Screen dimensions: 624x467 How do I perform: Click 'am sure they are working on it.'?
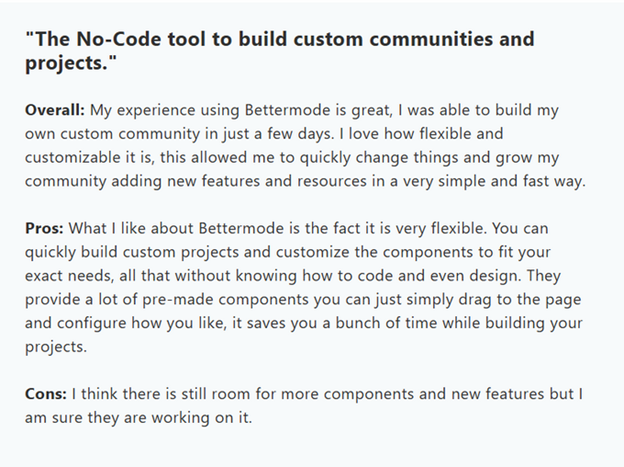138,418
